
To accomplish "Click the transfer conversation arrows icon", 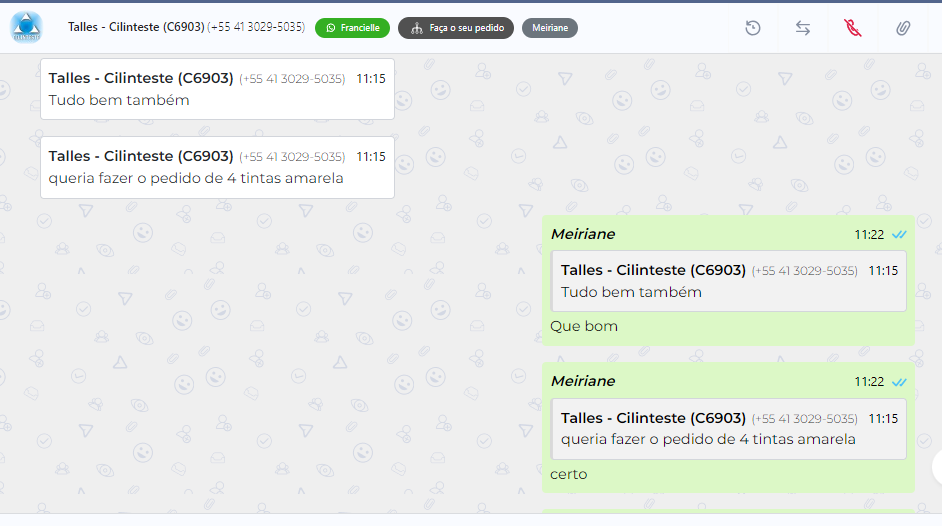I will pos(803,28).
